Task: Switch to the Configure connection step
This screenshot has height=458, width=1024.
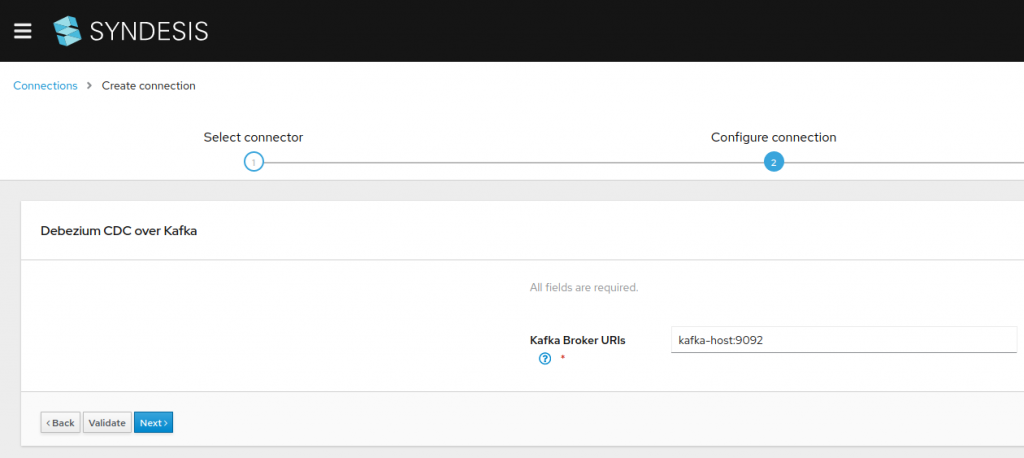Action: [x=773, y=137]
